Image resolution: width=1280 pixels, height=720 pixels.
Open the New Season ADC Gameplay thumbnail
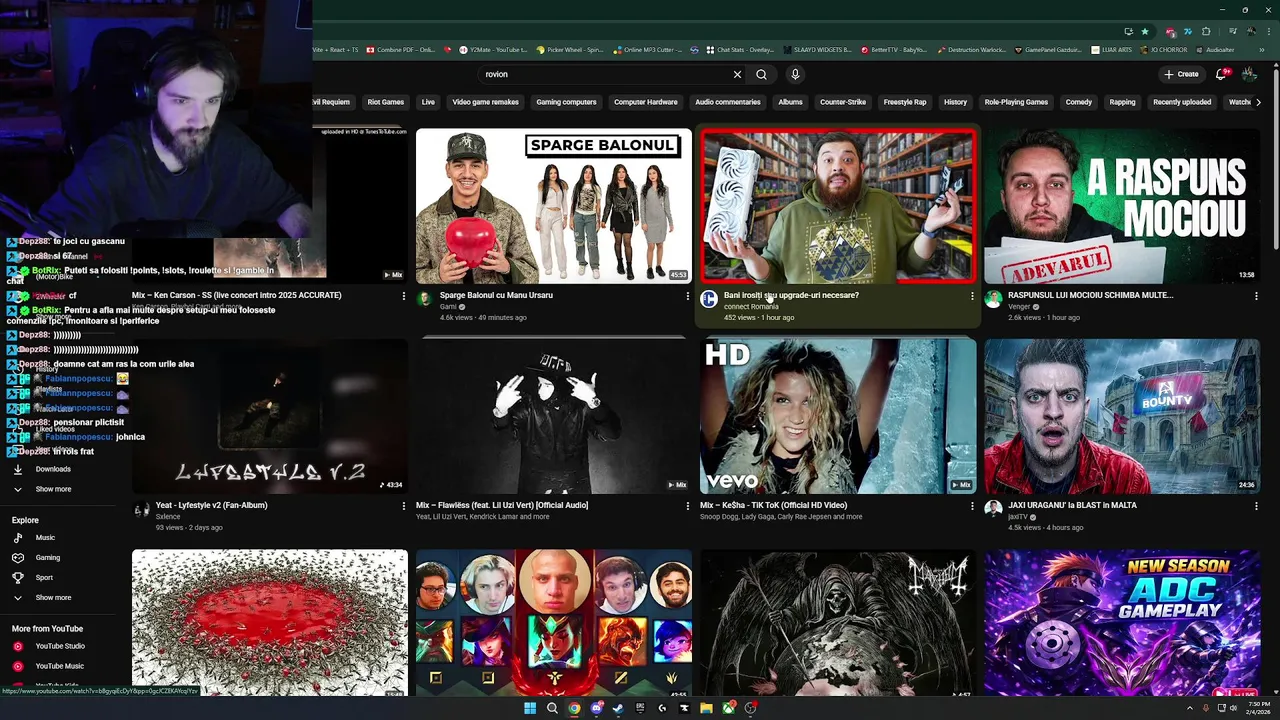1122,623
